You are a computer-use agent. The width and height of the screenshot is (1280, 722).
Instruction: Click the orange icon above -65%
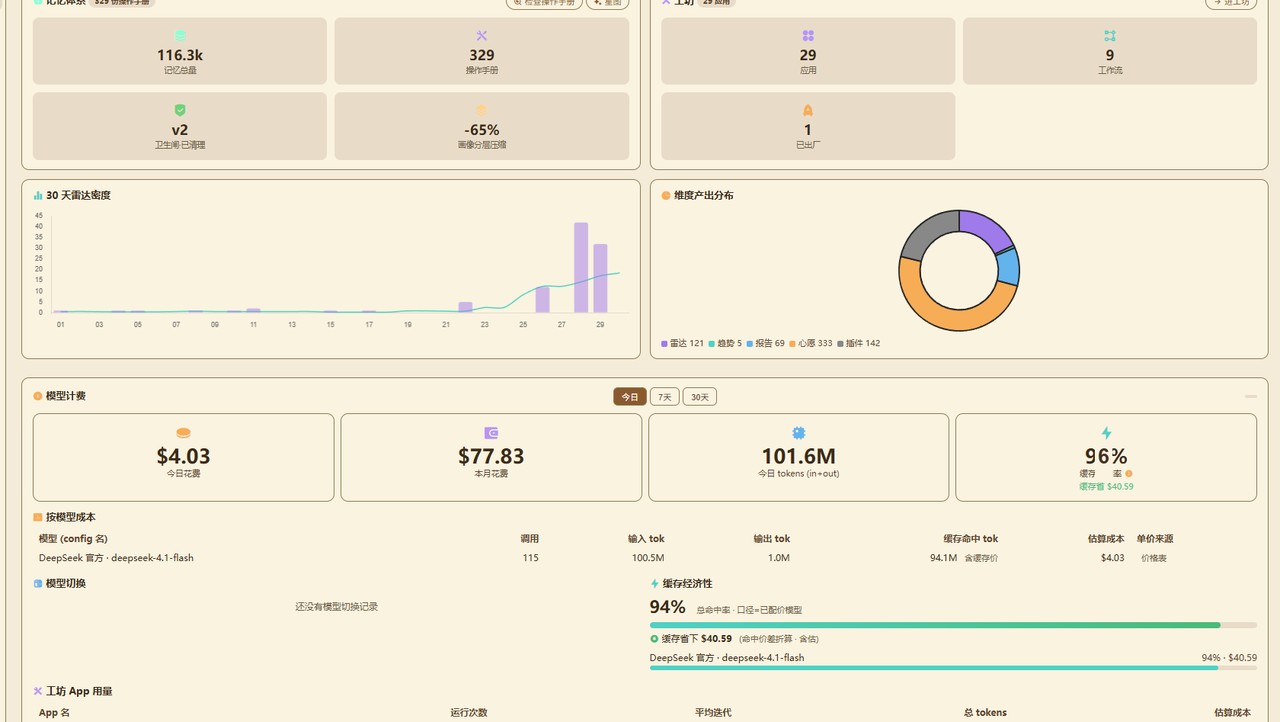click(x=482, y=110)
